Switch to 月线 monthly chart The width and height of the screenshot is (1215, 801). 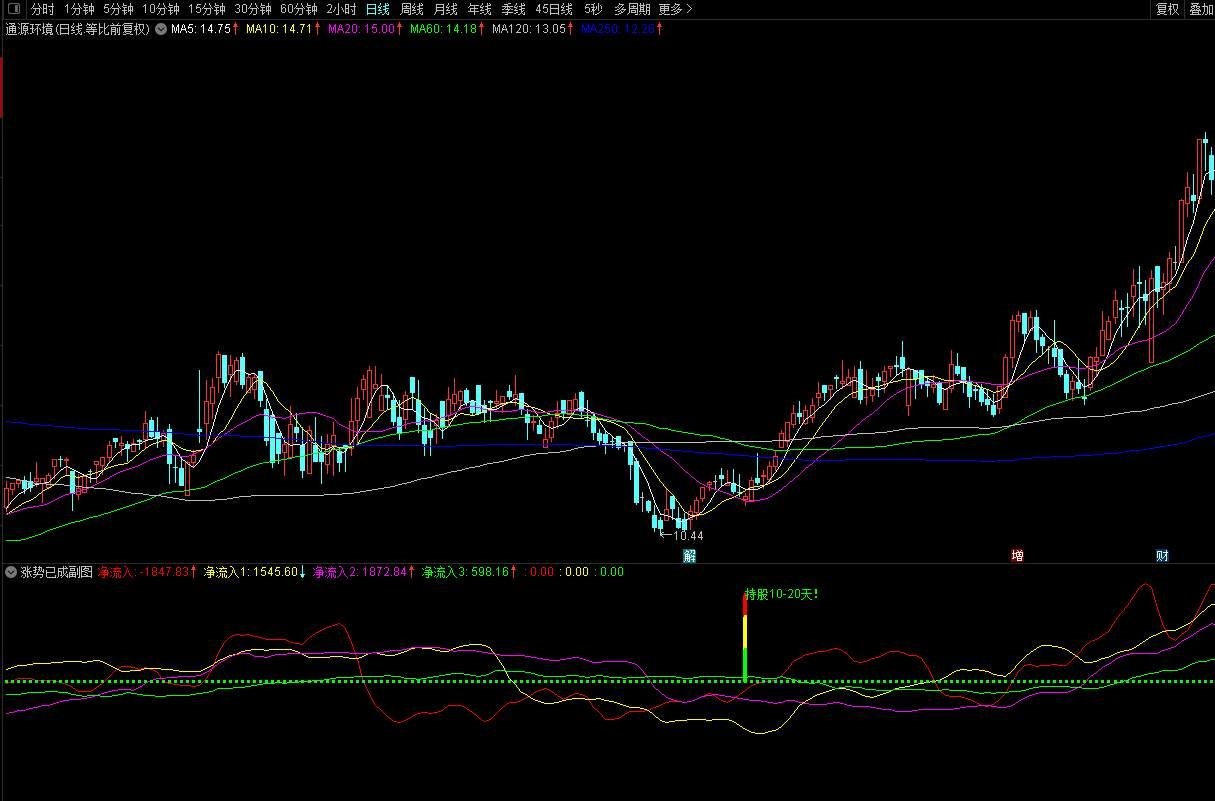click(x=446, y=9)
